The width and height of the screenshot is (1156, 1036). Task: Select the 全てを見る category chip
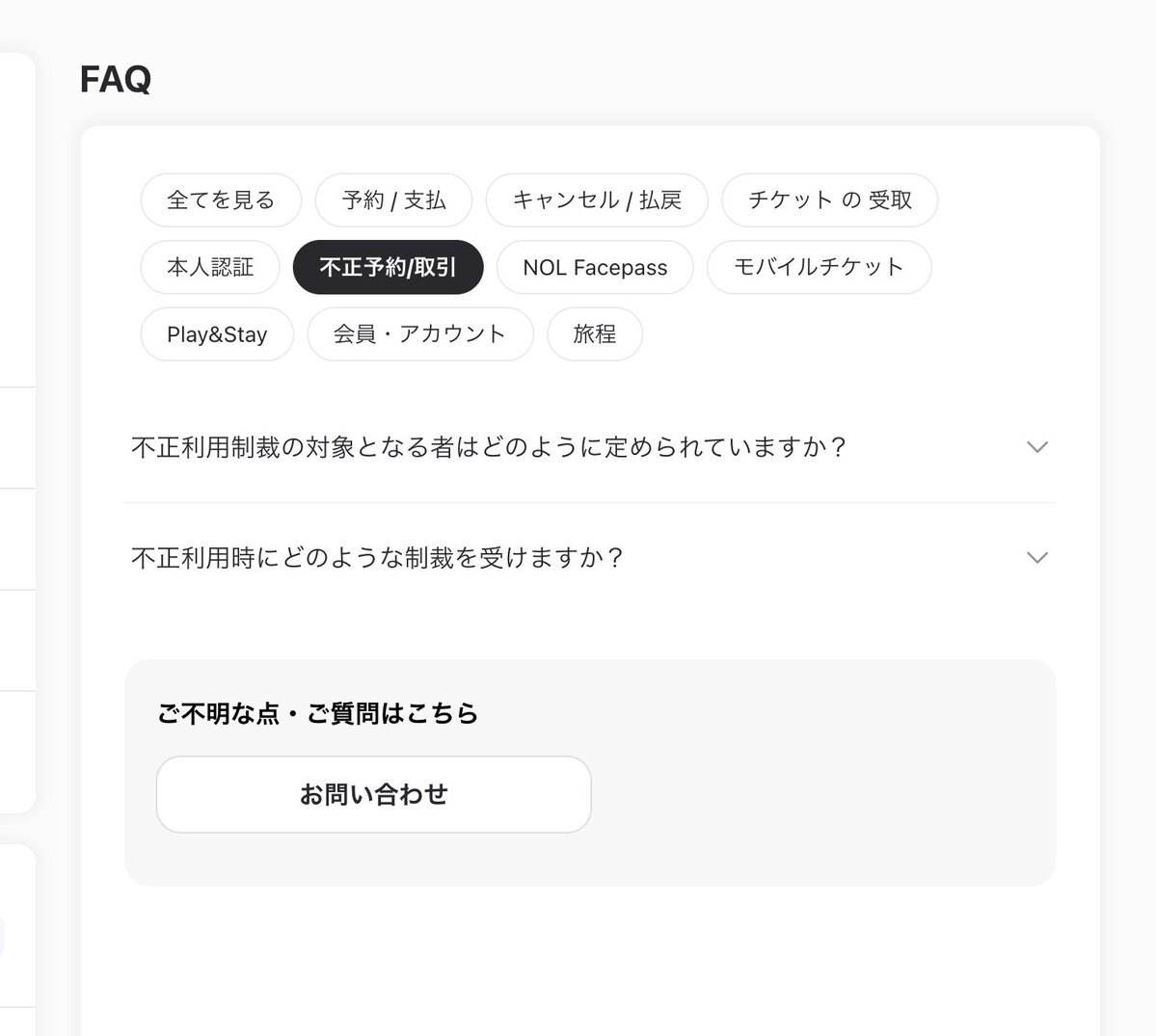[221, 200]
